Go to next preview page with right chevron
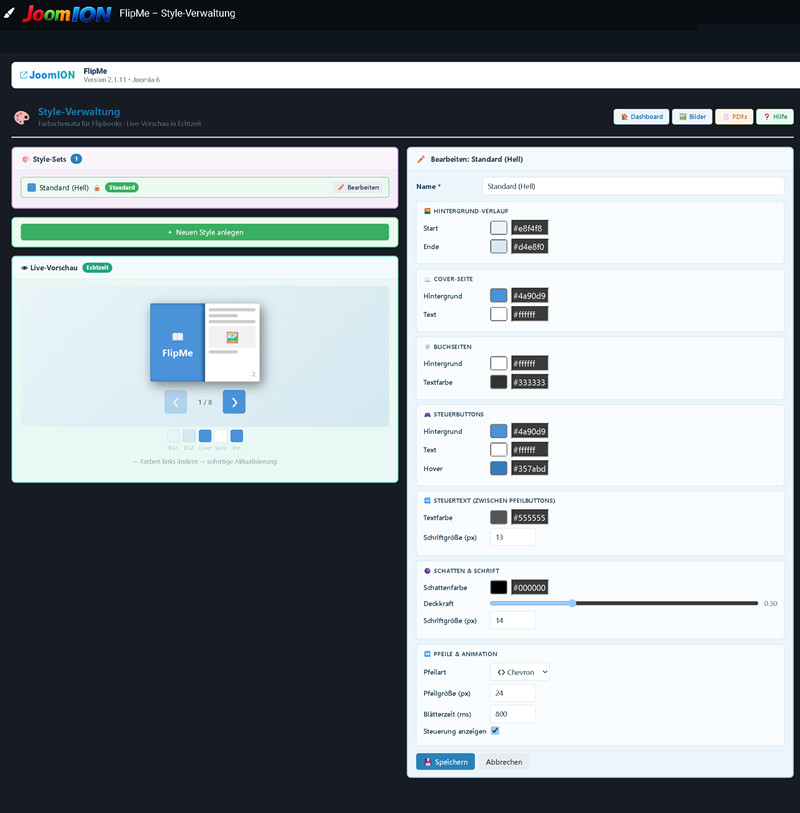 coord(234,402)
